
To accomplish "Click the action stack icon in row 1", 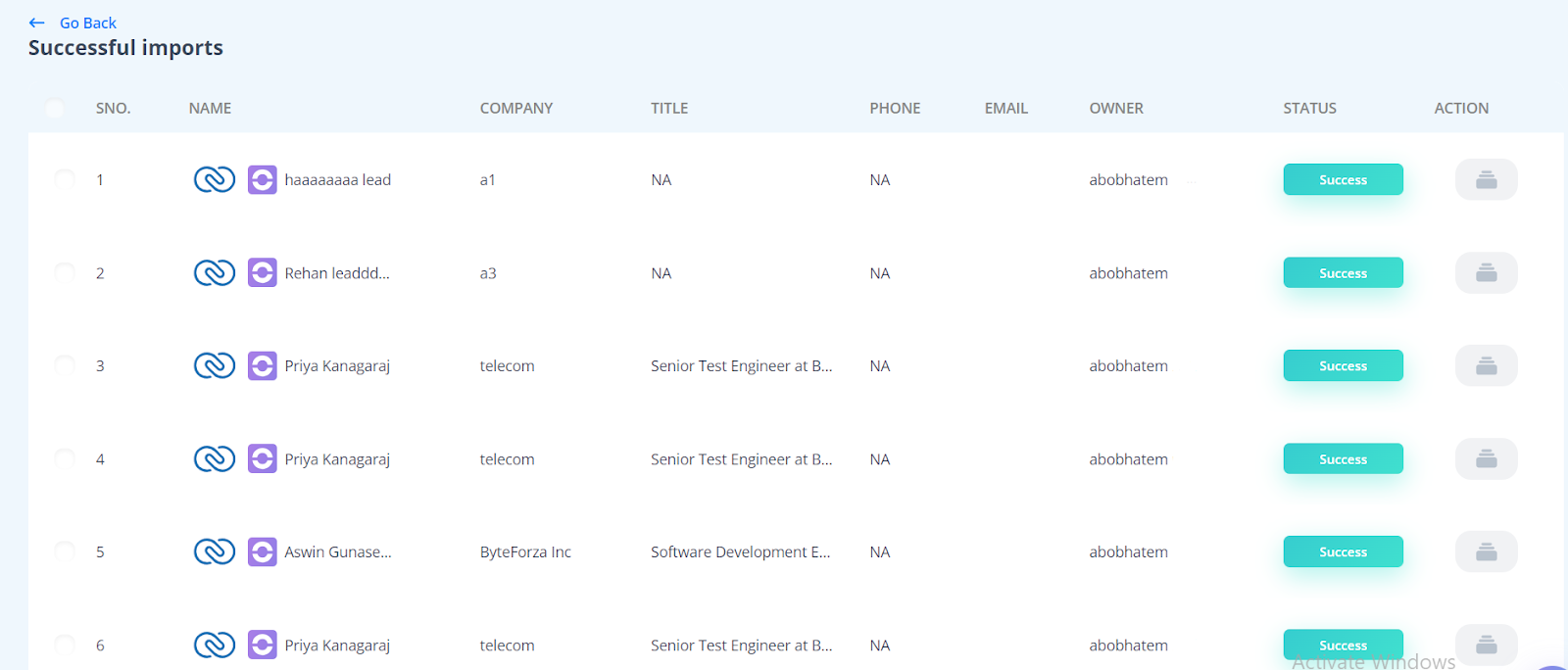I will 1486,179.
